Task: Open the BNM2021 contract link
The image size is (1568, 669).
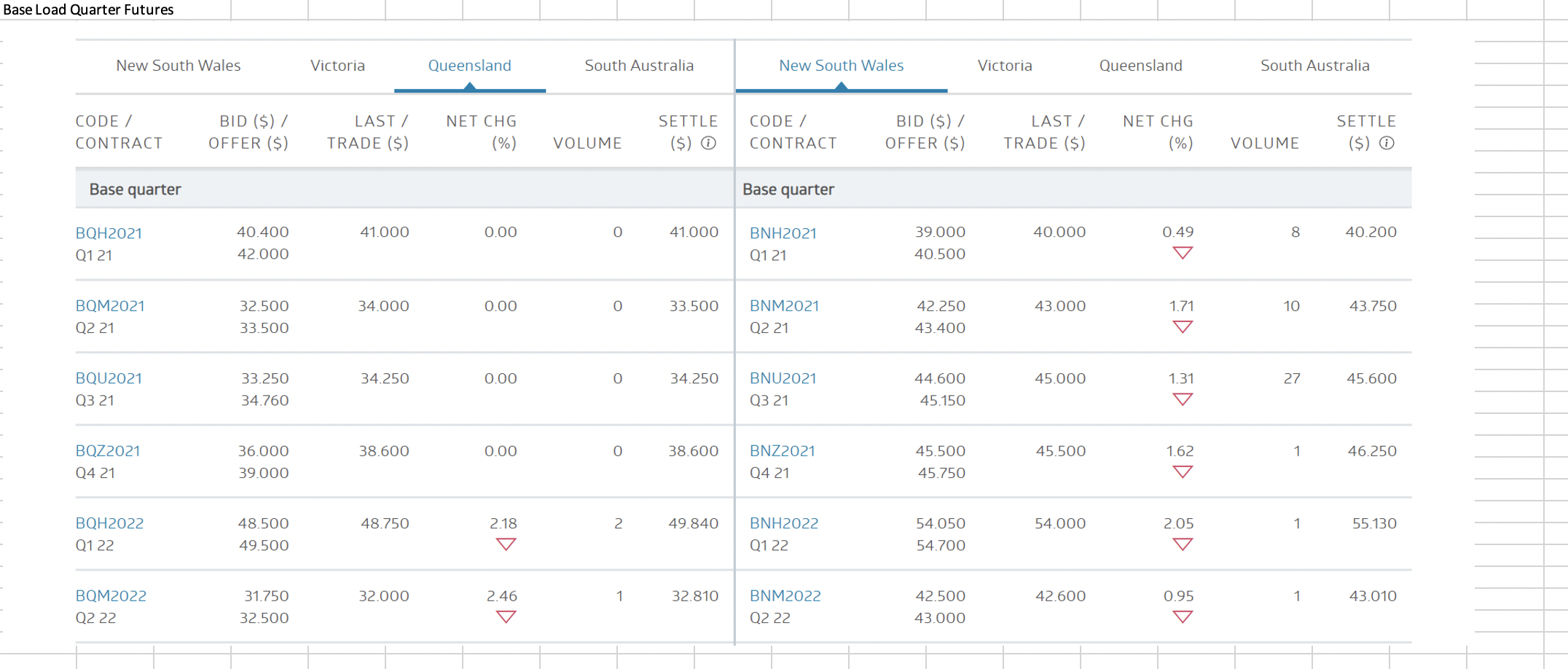Action: pos(785,306)
